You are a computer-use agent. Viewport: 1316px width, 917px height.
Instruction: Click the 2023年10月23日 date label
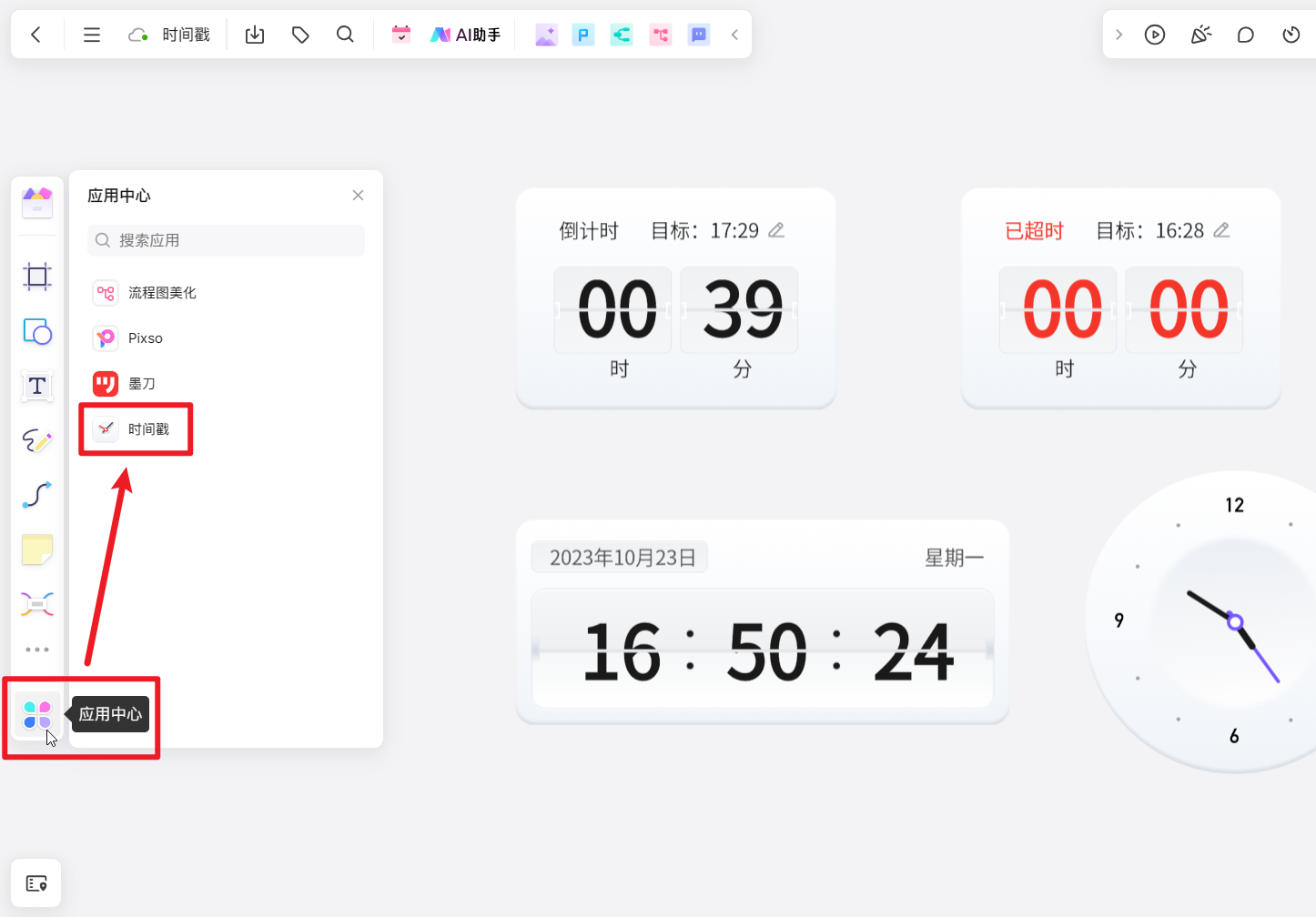622,558
